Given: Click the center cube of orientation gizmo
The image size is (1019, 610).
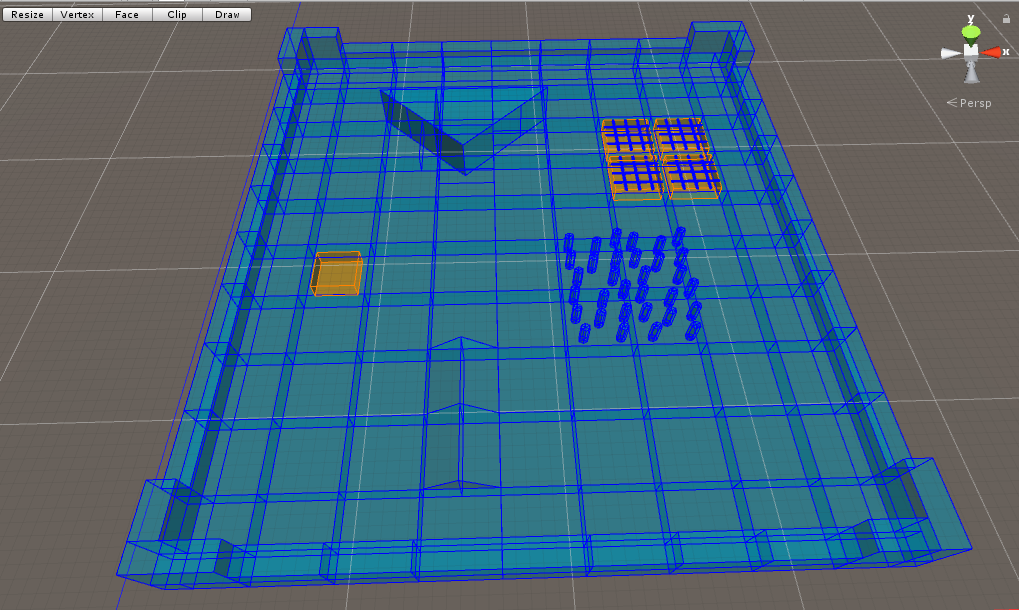Looking at the screenshot, I should click(x=970, y=52).
